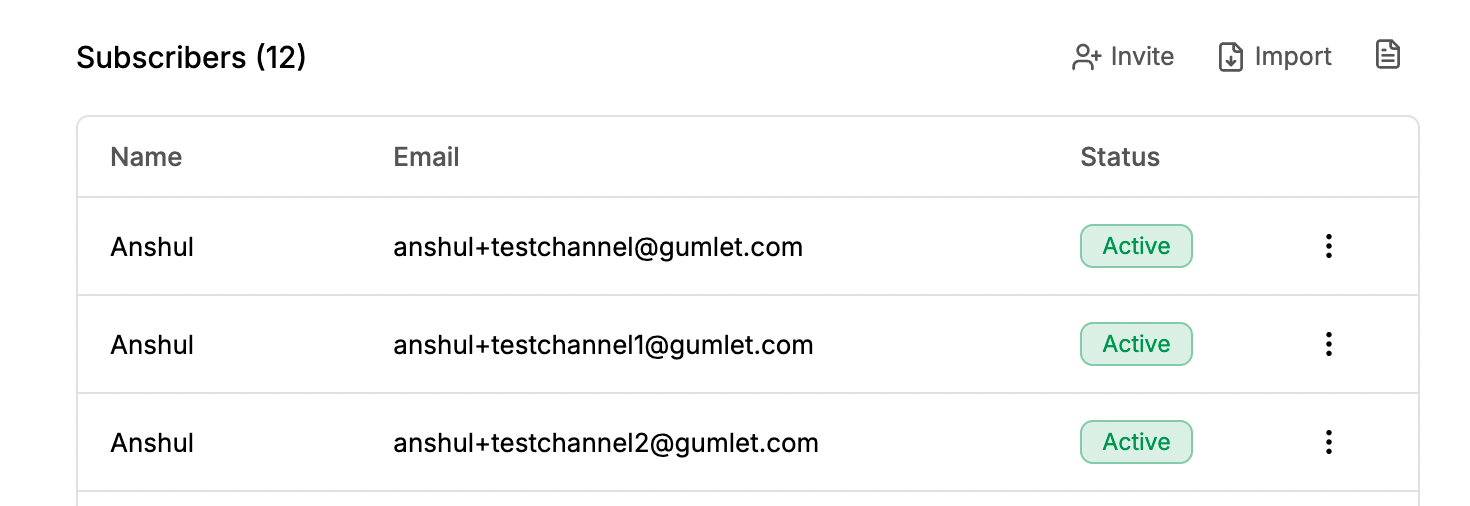
Task: Click the download-file icon beside Import
Action: (1230, 57)
